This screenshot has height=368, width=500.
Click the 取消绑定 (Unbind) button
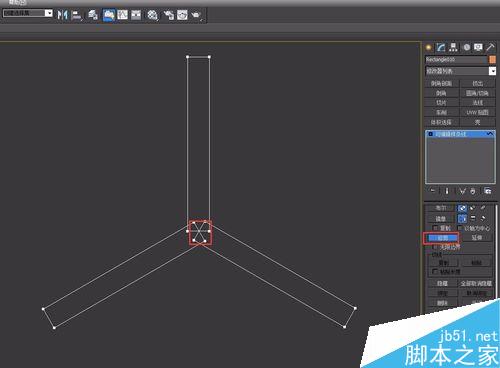476,293
